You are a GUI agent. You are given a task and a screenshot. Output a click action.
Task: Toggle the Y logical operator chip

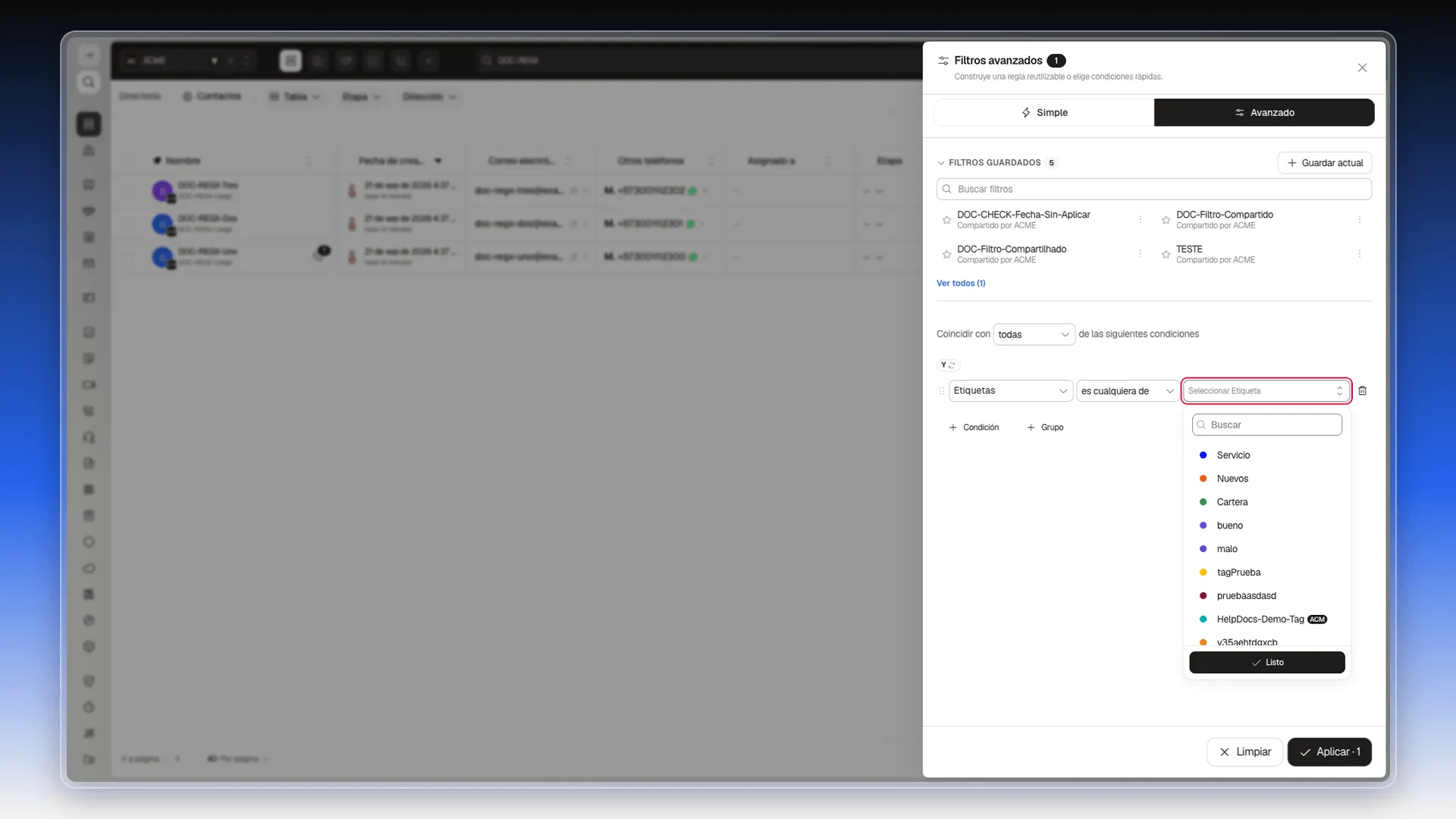(948, 365)
